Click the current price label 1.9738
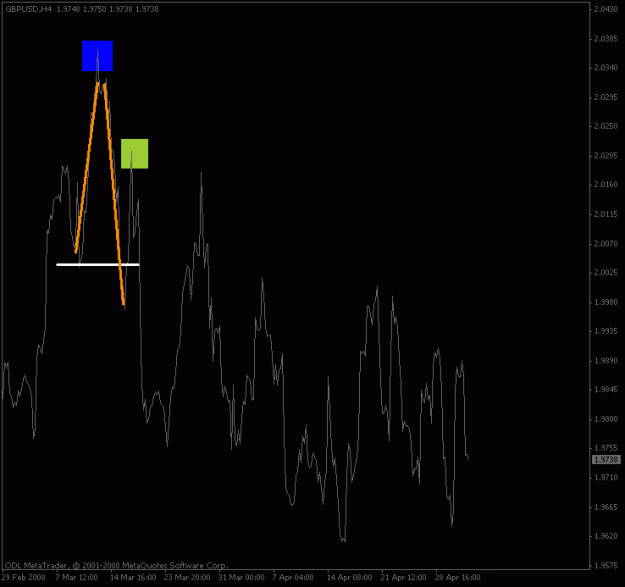Viewport: 625px width, 587px height. (606, 459)
